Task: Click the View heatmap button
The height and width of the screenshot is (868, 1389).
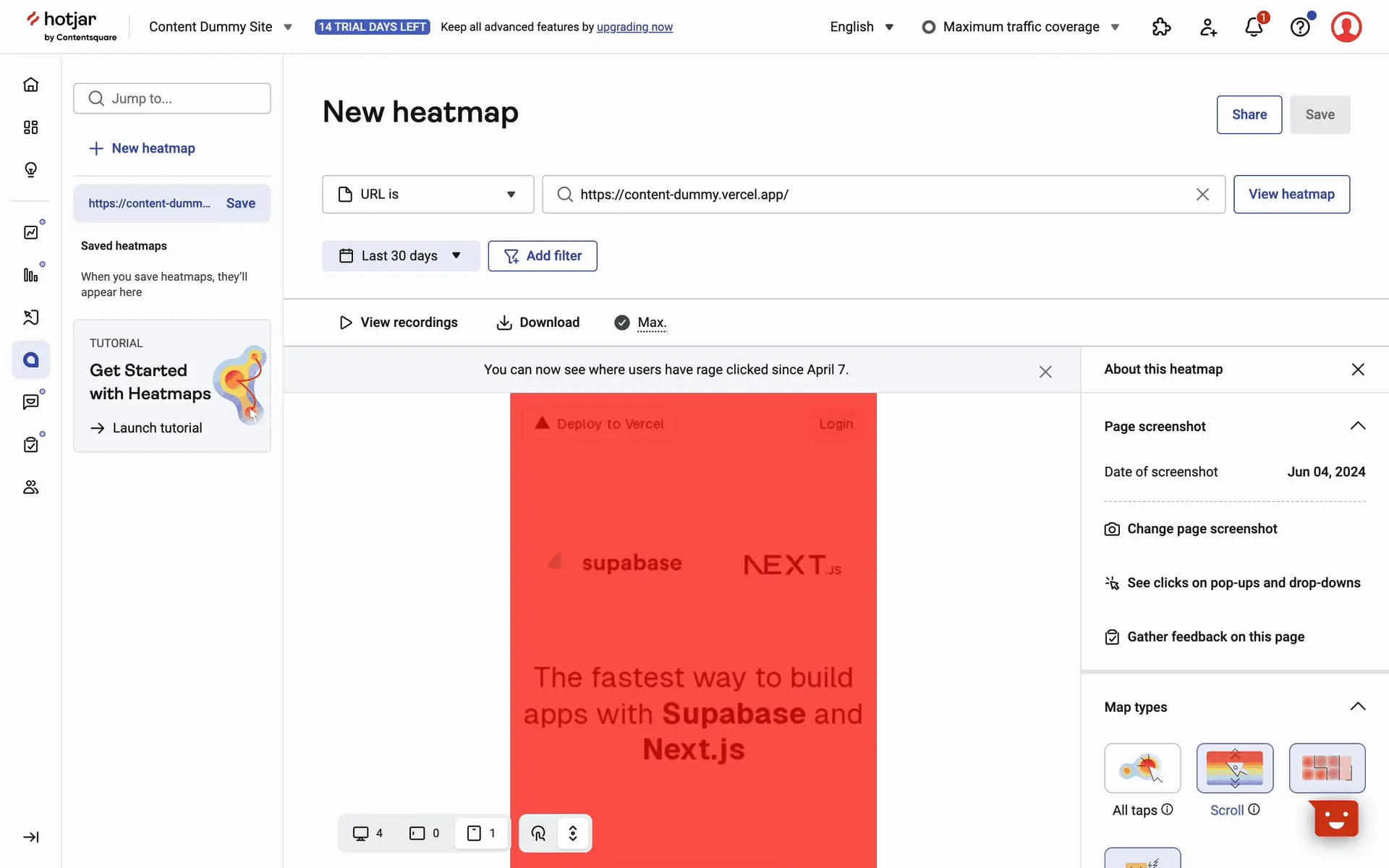Action: click(1291, 195)
